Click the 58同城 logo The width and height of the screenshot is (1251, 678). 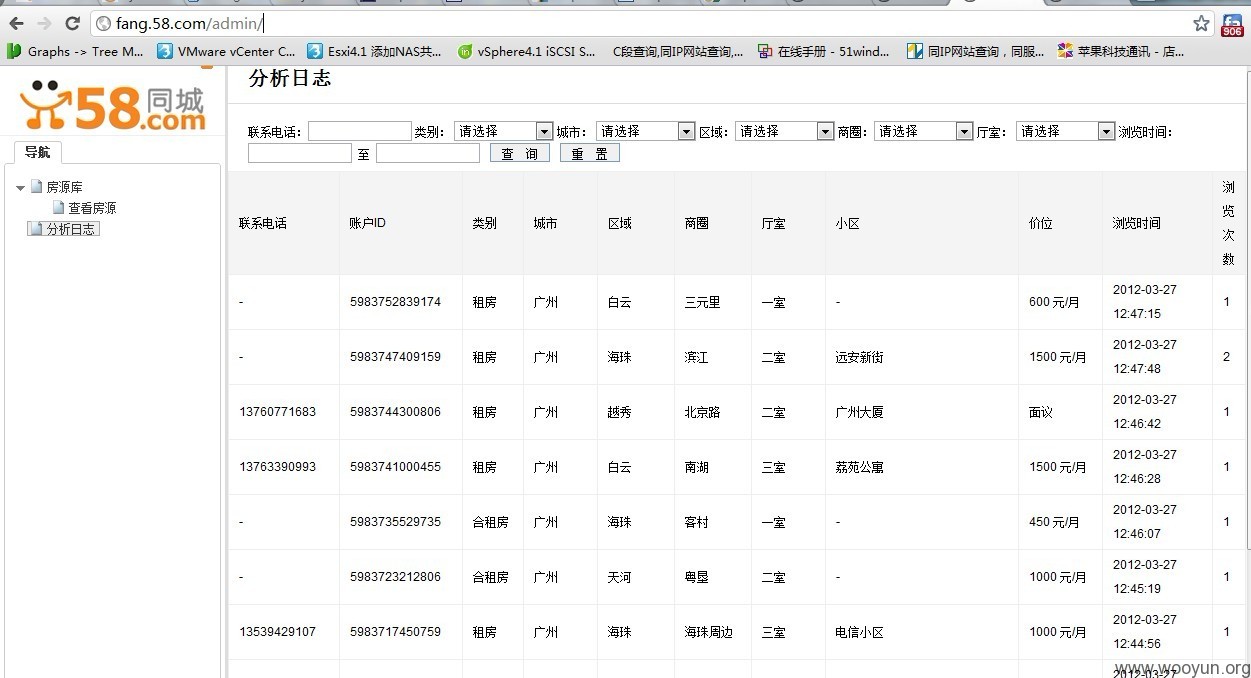(112, 106)
